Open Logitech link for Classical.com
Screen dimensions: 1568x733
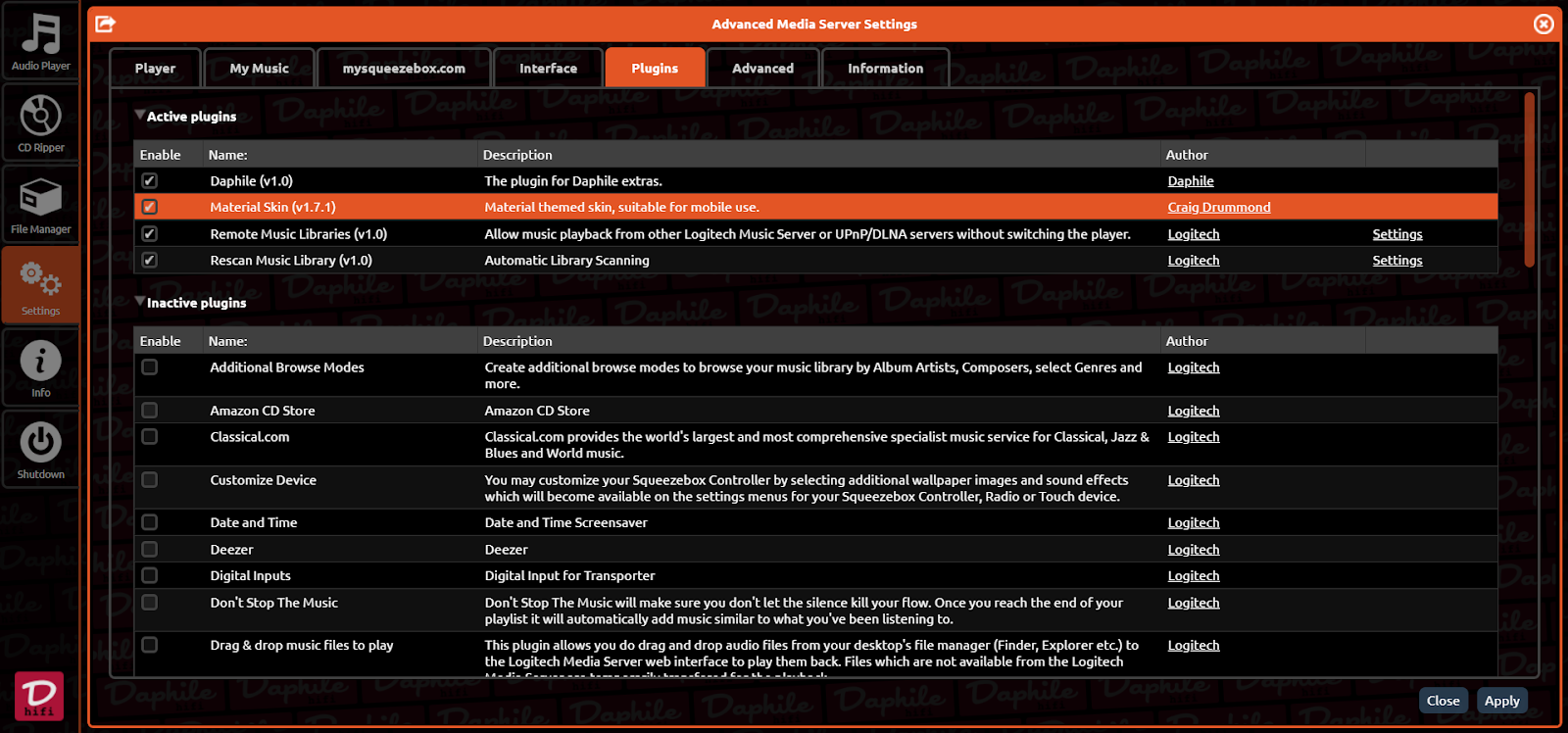1194,437
